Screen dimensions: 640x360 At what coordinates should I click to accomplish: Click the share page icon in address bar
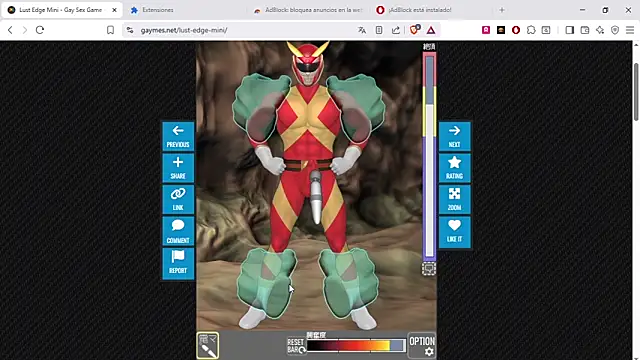coord(396,30)
